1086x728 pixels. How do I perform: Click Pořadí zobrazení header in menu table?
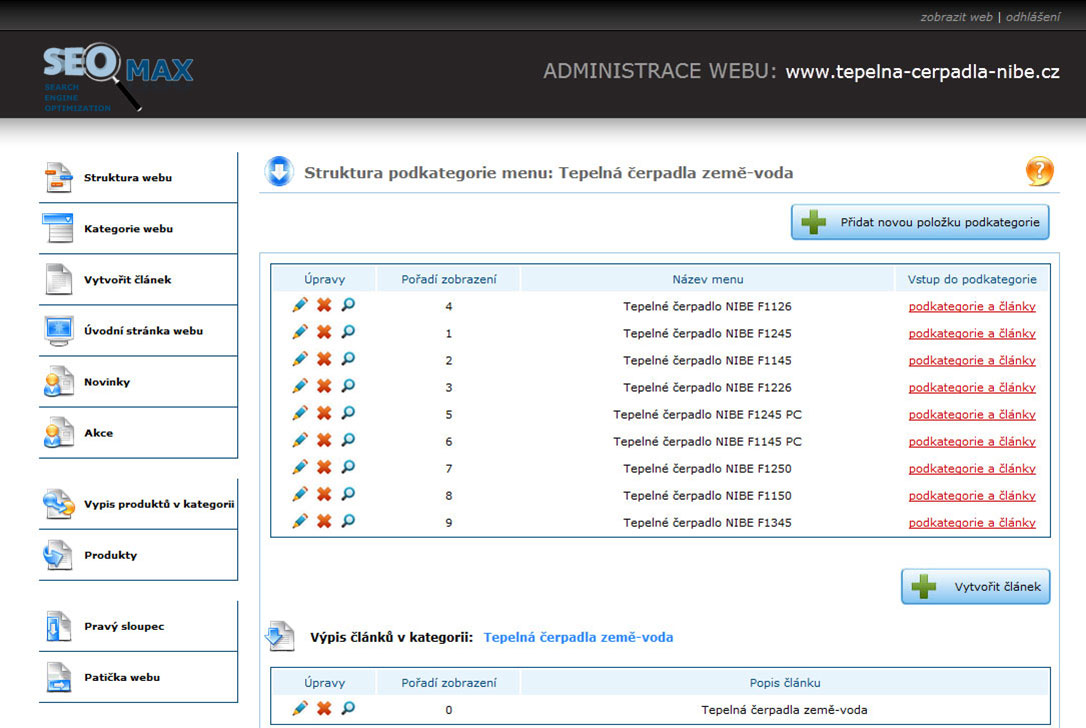click(449, 279)
